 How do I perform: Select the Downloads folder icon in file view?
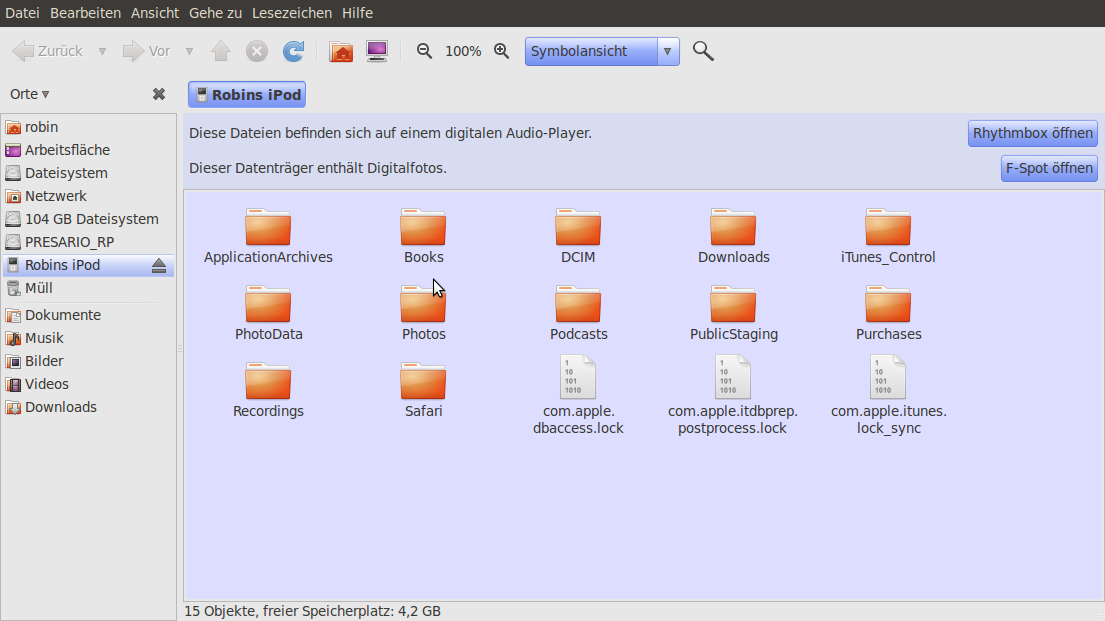coord(733,227)
